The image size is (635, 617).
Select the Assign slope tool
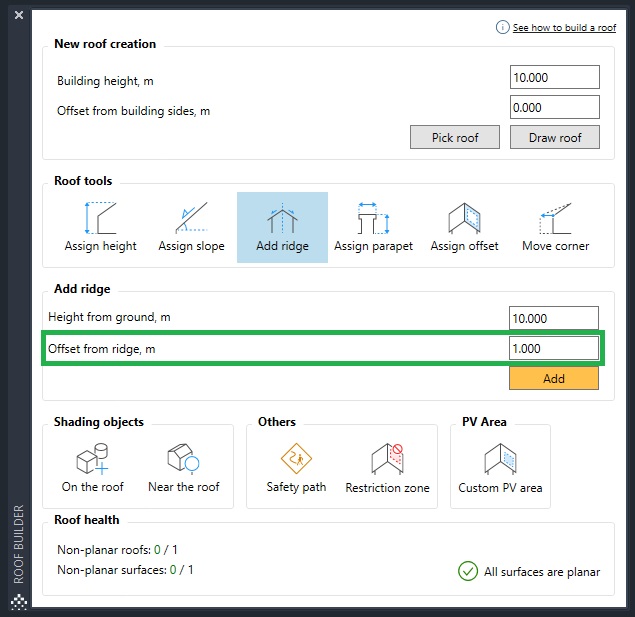click(191, 227)
